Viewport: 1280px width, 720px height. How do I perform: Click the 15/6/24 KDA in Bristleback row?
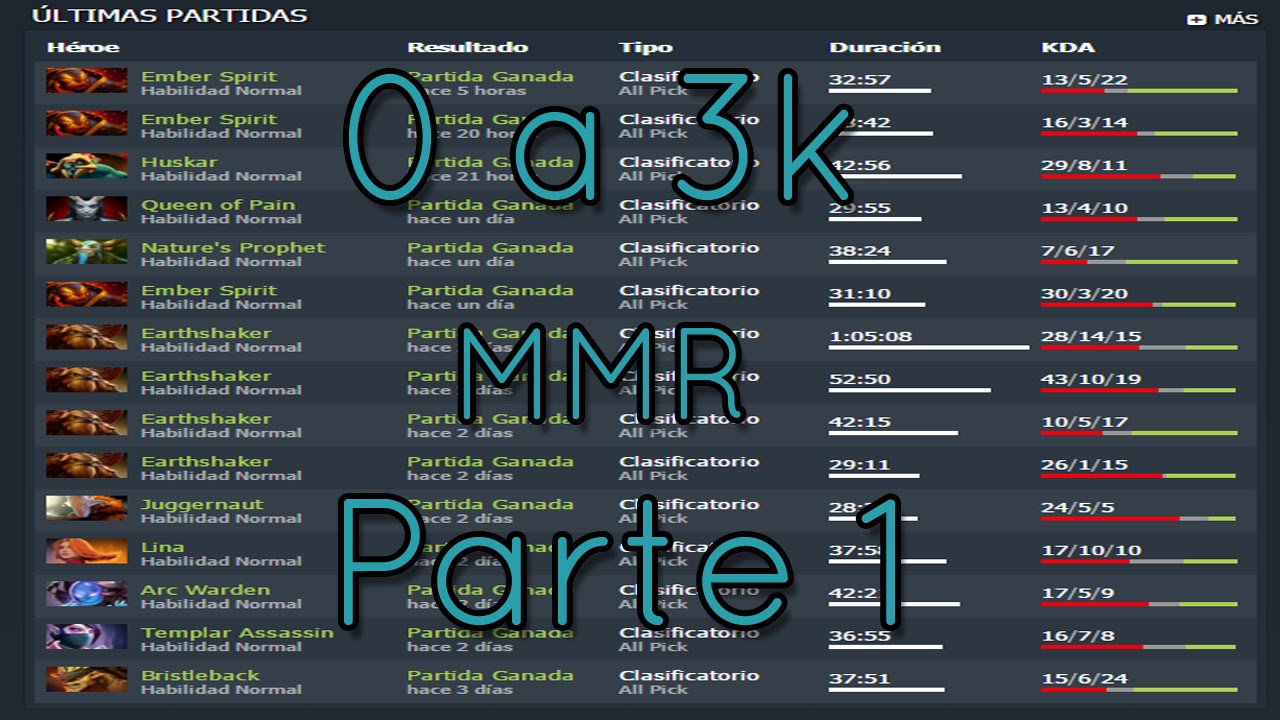coord(1084,679)
